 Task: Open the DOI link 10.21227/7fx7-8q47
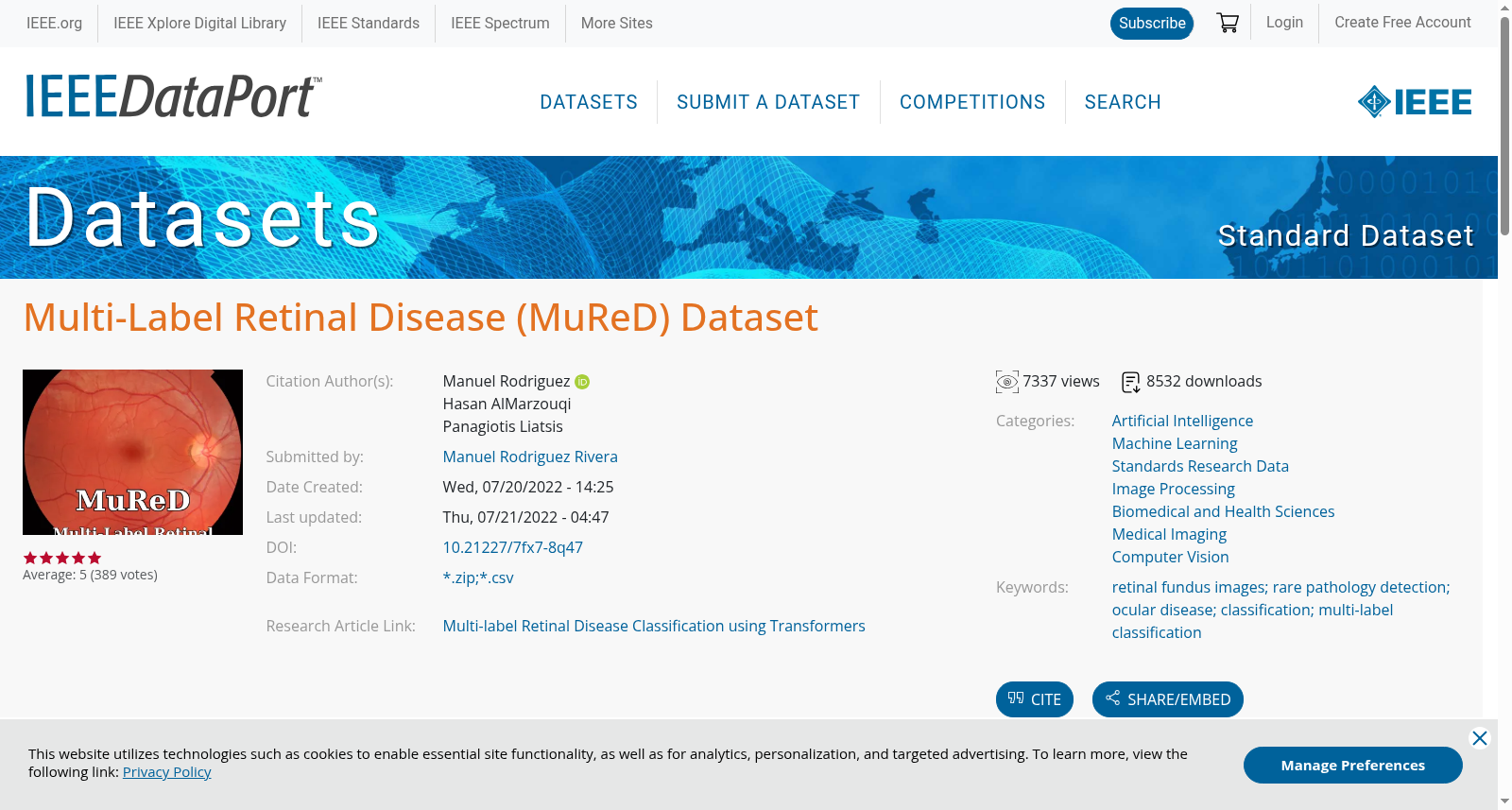pyautogui.click(x=513, y=547)
